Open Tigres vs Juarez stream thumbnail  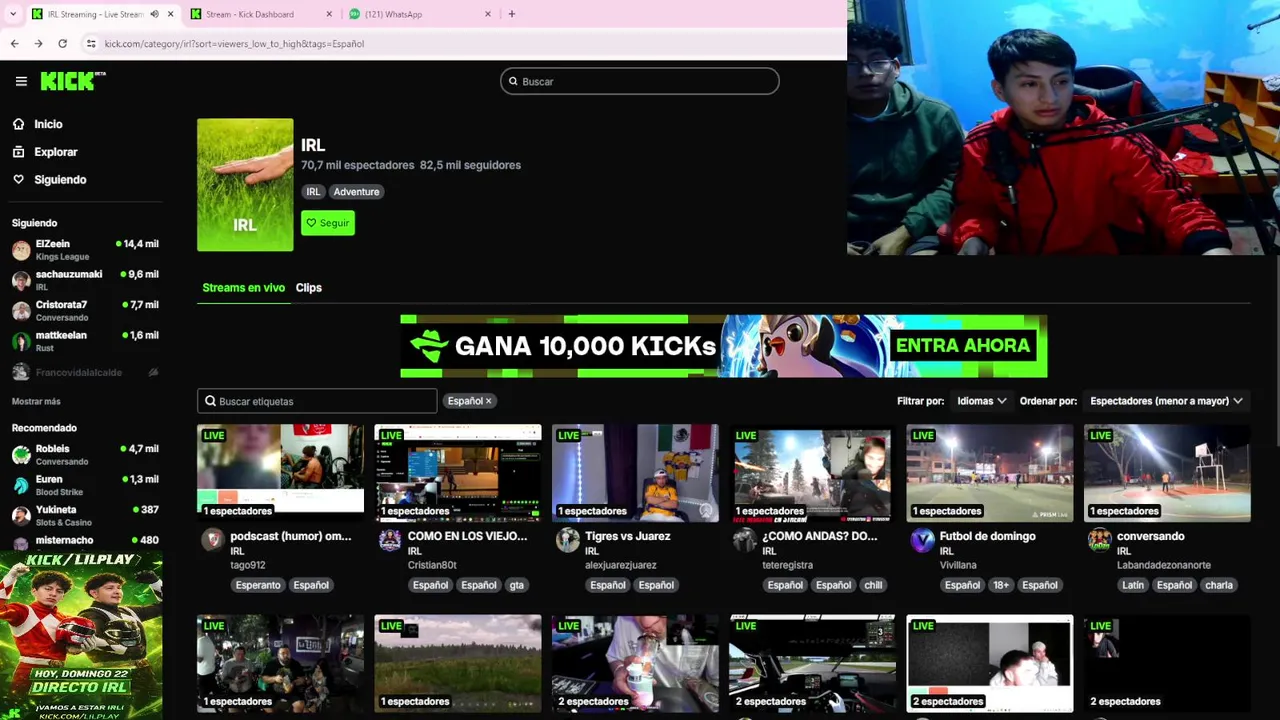(635, 472)
